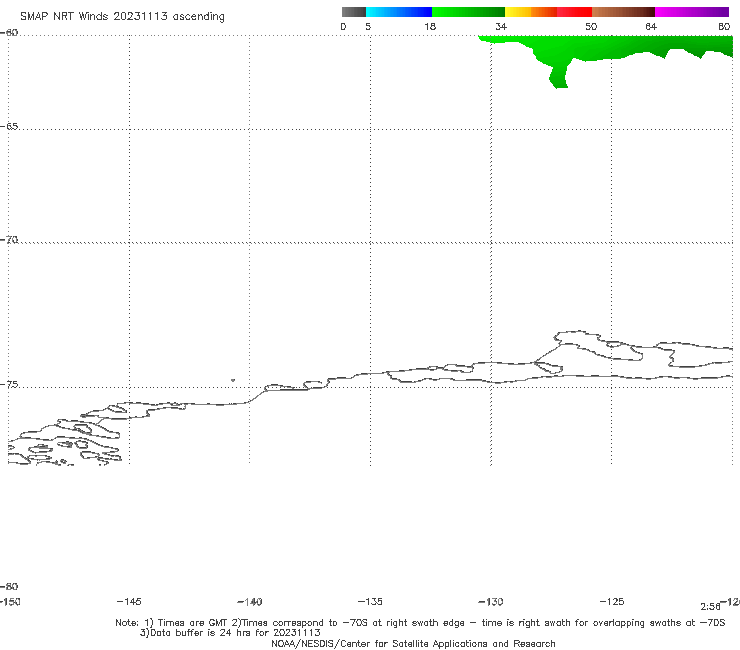
Task: Click the color bar label '64'
Action: click(651, 26)
